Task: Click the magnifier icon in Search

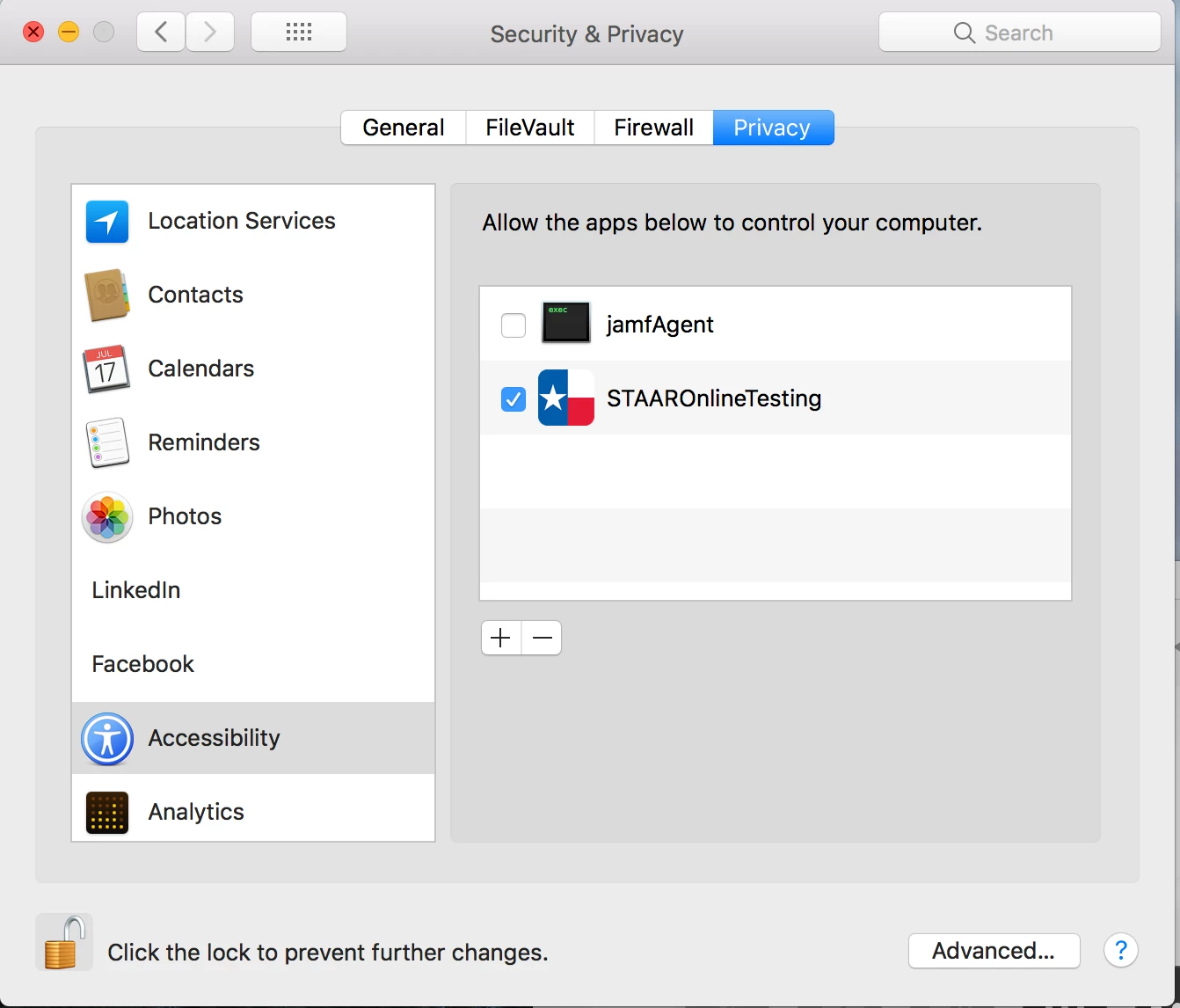Action: point(965,33)
